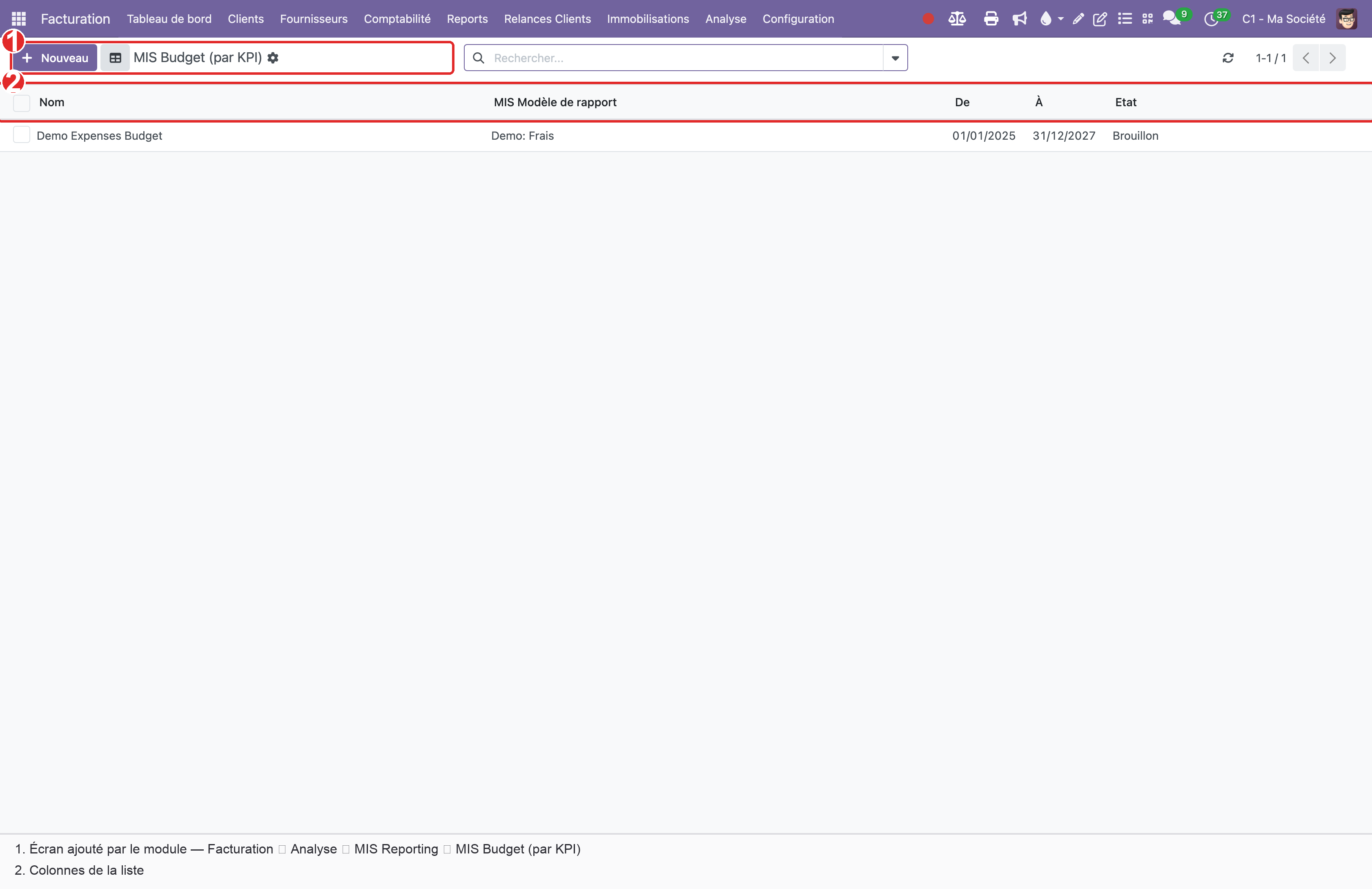The height and width of the screenshot is (889, 1372).
Task: Open the Demo Expenses Budget record
Action: pos(99,136)
